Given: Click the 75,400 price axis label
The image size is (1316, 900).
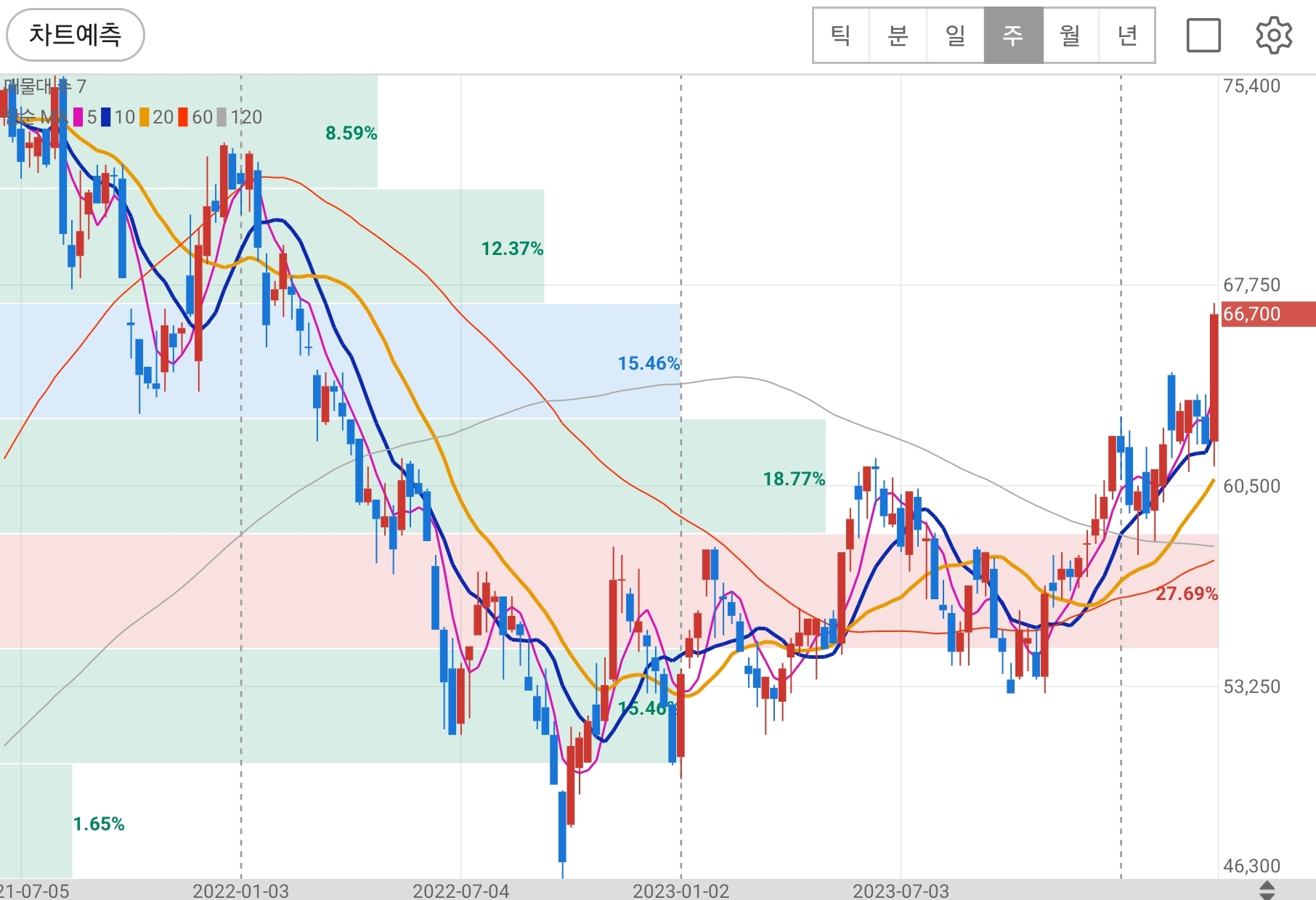Looking at the screenshot, I should (x=1251, y=86).
